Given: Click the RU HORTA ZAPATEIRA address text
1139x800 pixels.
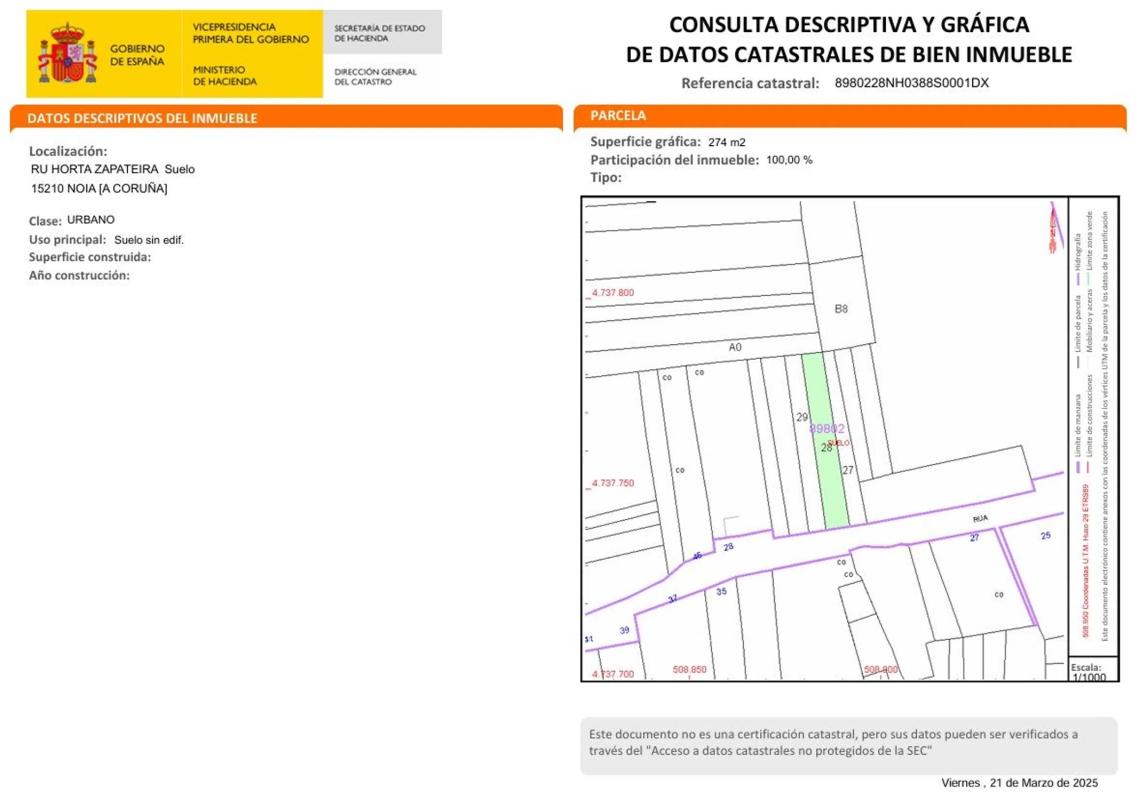Looking at the screenshot, I should [95, 170].
